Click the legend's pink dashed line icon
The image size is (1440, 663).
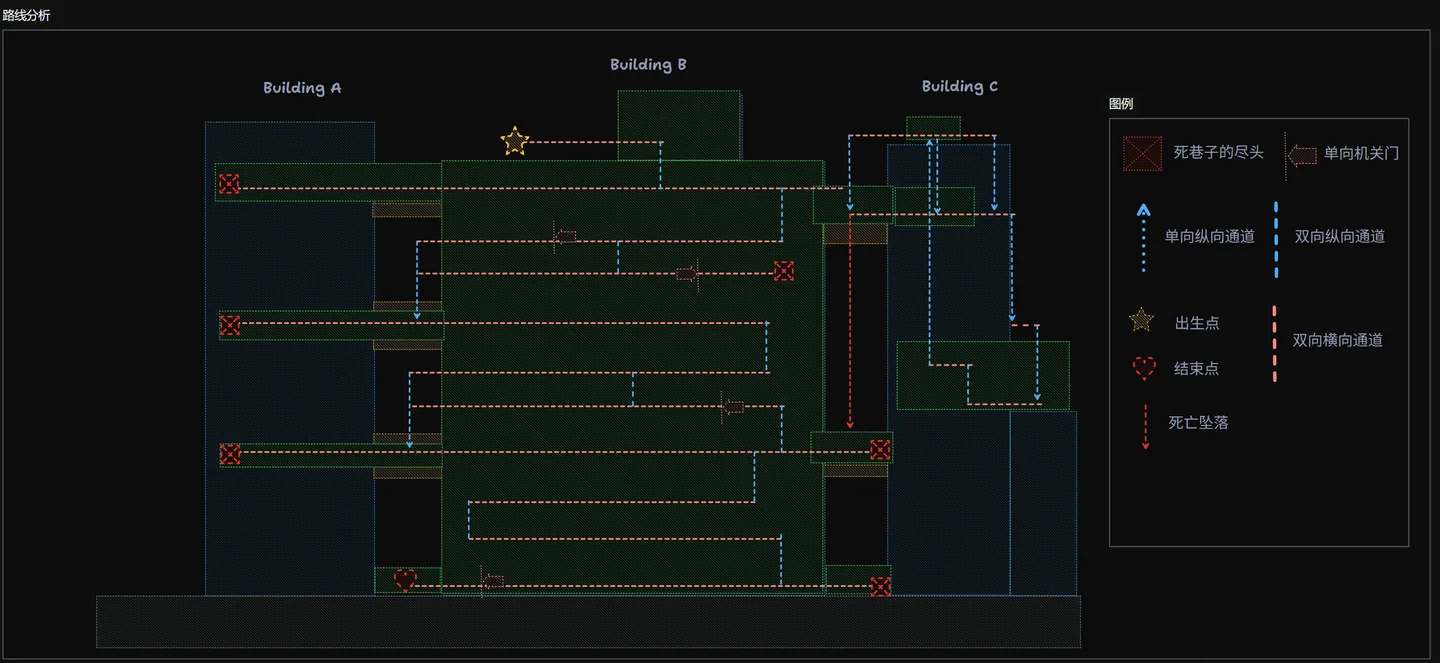pos(1275,343)
